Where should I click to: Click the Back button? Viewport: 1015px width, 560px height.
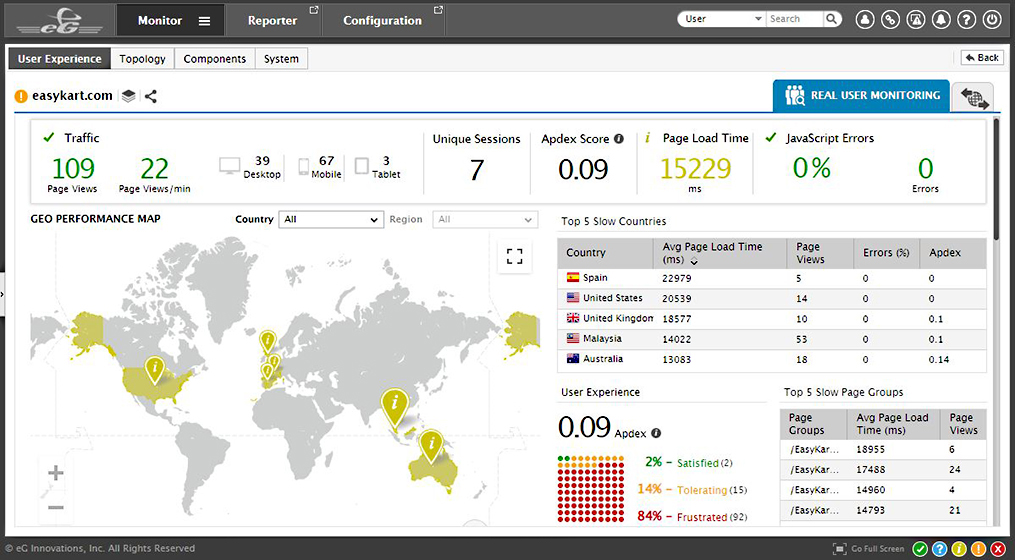(x=982, y=58)
